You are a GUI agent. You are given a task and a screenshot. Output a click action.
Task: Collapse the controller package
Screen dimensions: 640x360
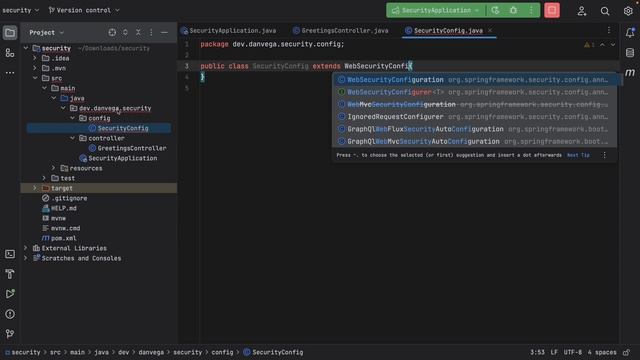[73, 138]
